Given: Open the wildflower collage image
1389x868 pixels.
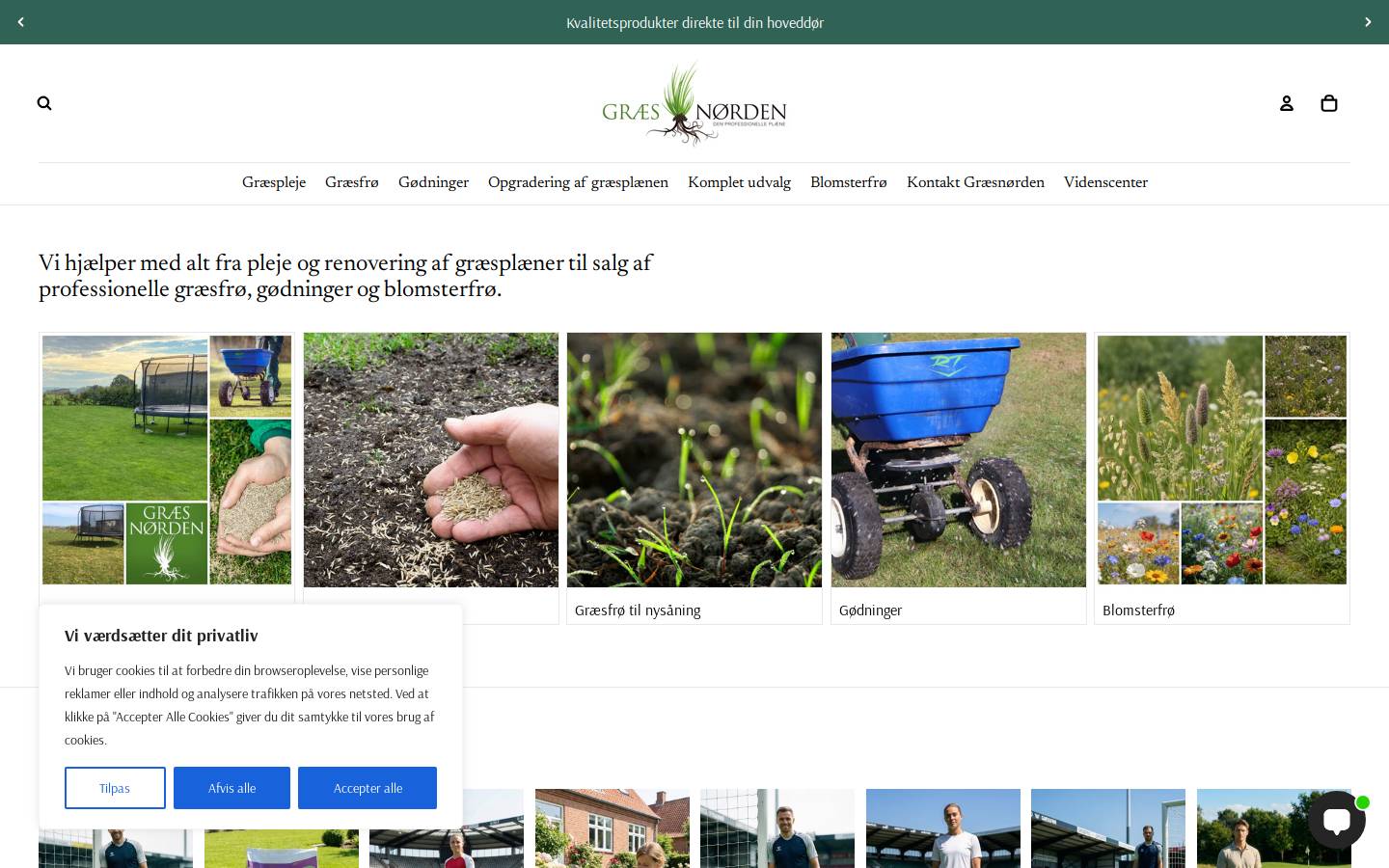Looking at the screenshot, I should tap(1222, 460).
